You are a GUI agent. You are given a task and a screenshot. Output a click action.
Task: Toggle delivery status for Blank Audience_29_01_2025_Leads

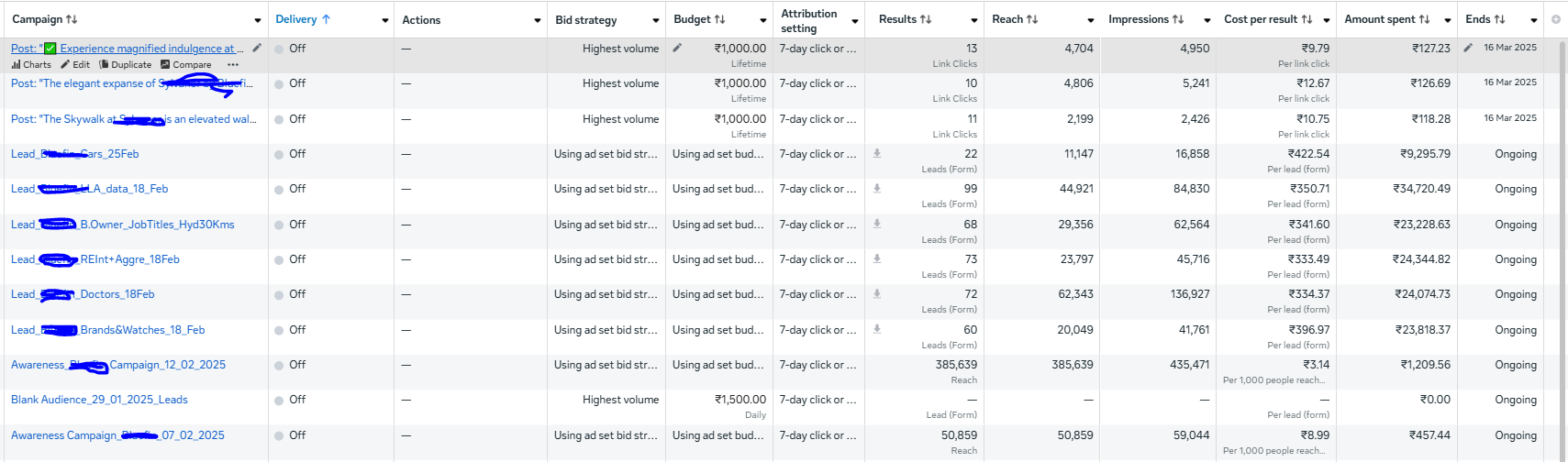pos(280,401)
